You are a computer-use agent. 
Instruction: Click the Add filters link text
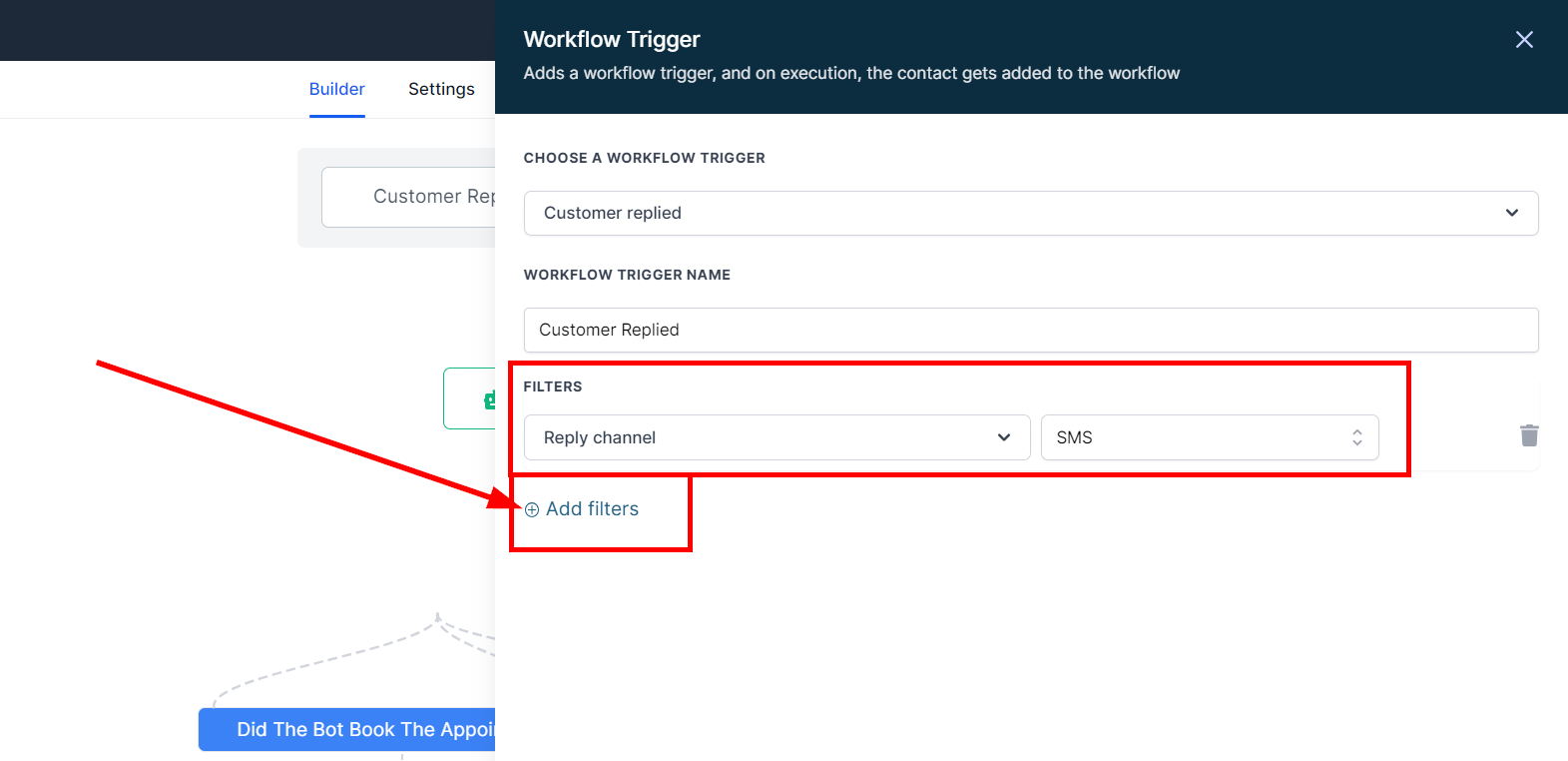(592, 509)
